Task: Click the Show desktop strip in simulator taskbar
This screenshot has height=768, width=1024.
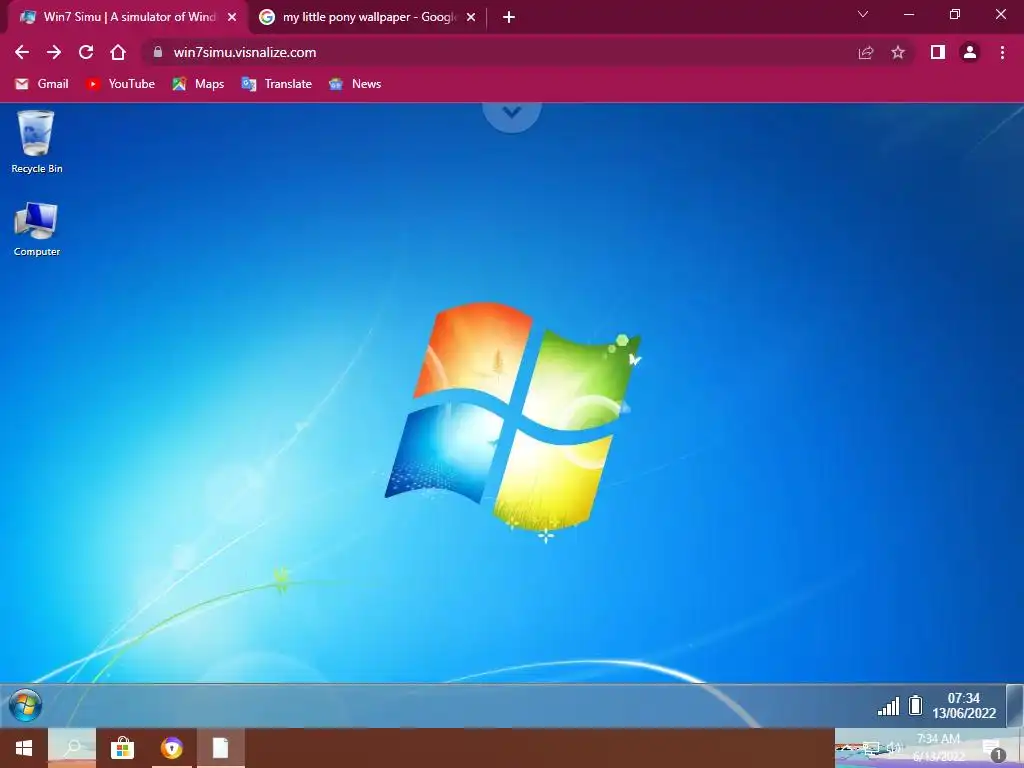Action: pyautogui.click(x=1014, y=705)
